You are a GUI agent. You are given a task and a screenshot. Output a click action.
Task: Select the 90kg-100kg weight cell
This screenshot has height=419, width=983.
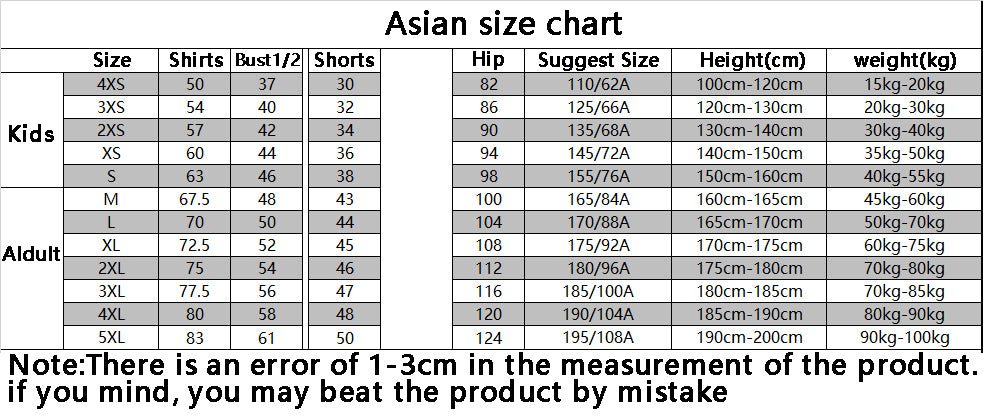coord(906,335)
